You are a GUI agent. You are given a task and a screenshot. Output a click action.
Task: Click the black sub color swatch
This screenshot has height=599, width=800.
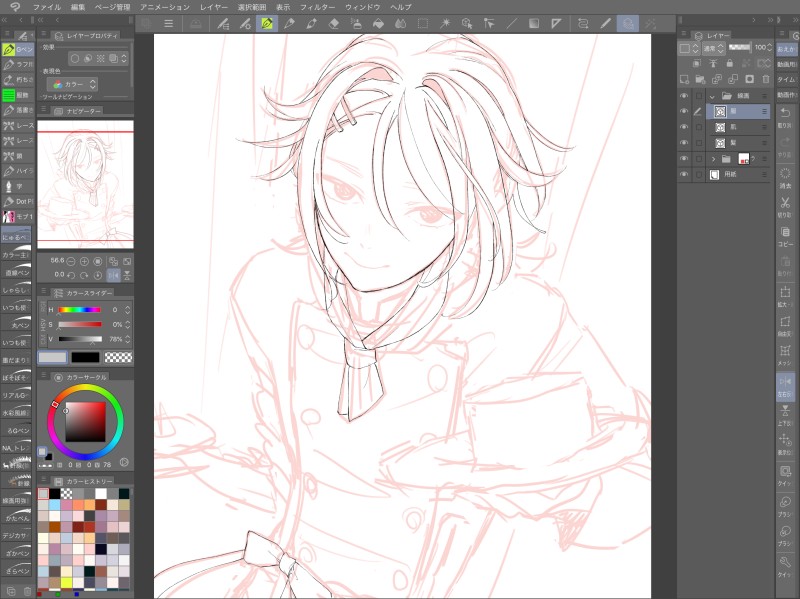85,358
